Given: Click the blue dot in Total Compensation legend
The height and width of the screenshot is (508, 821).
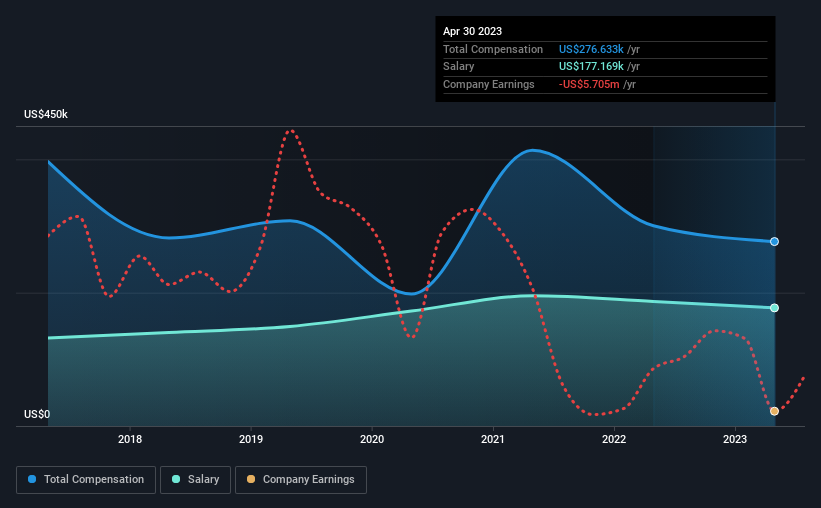Looking at the screenshot, I should [32, 479].
